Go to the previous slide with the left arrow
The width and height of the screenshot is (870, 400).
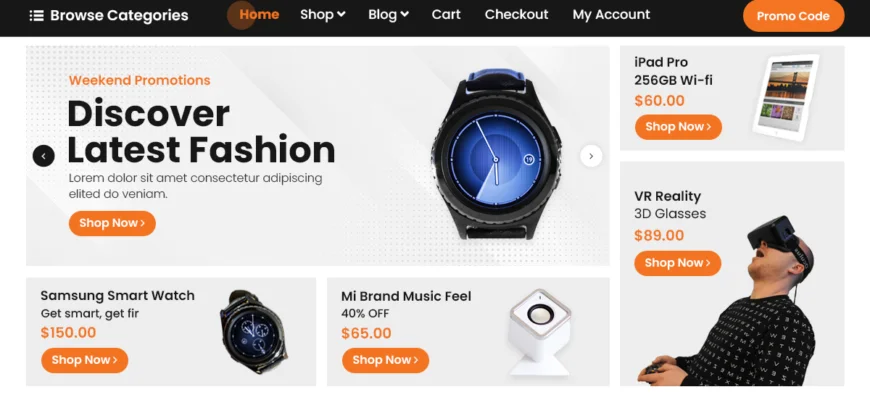click(x=44, y=156)
